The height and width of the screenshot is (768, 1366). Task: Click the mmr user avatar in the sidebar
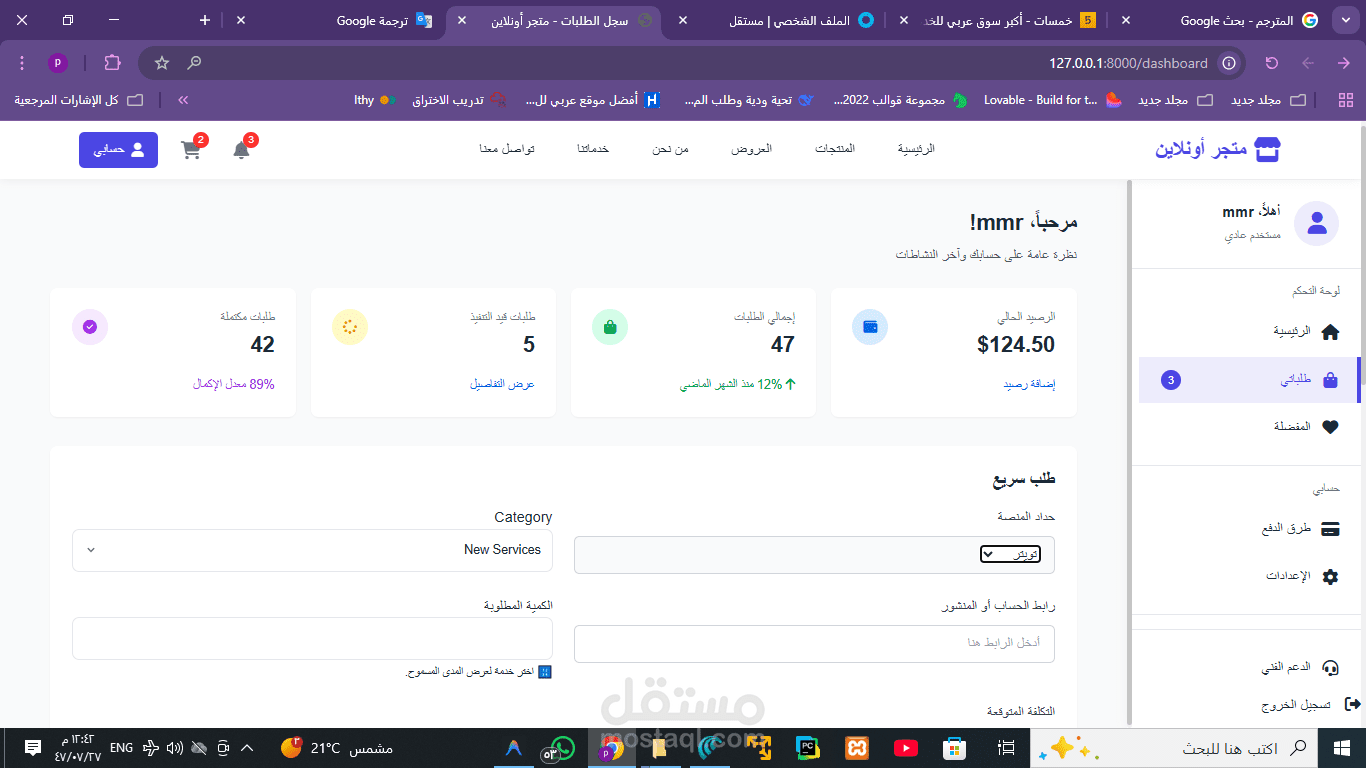(1316, 223)
